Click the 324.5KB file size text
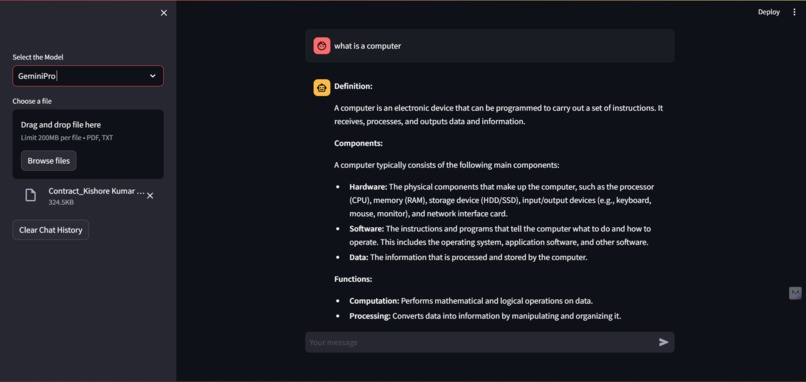The height and width of the screenshot is (382, 806). 61,203
